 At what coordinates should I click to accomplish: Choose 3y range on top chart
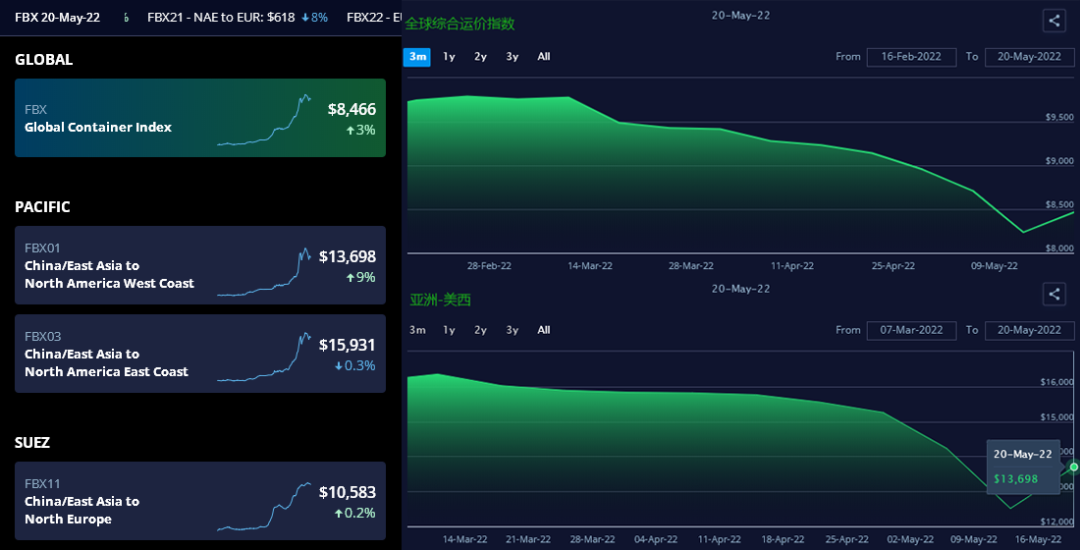click(512, 57)
